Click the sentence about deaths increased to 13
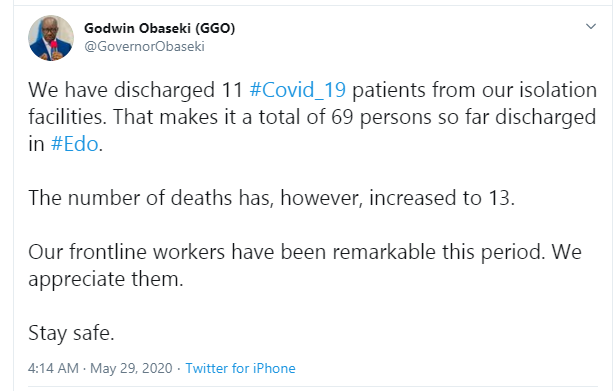 click(x=271, y=198)
